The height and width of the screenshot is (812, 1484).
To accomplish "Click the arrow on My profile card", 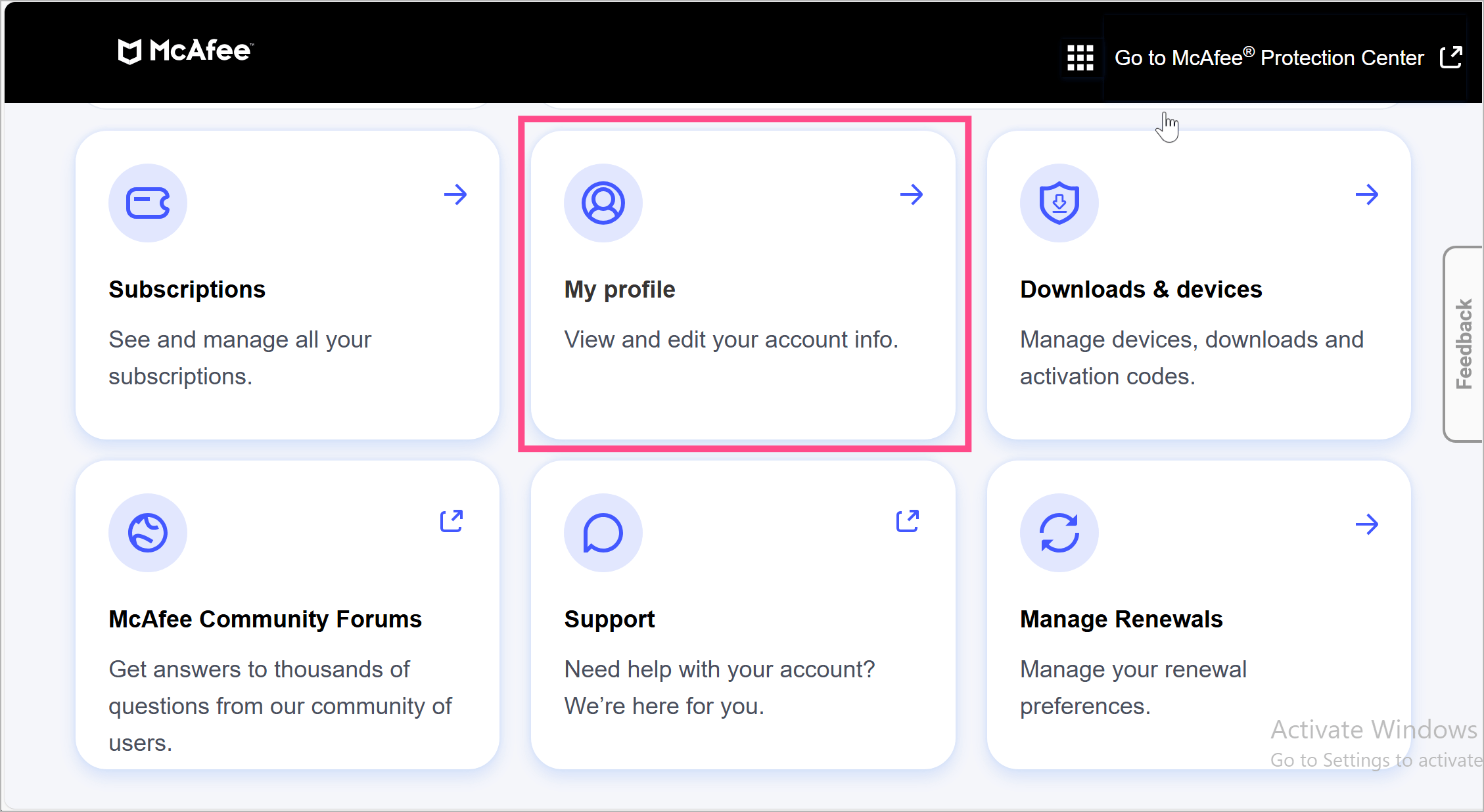I will click(911, 194).
